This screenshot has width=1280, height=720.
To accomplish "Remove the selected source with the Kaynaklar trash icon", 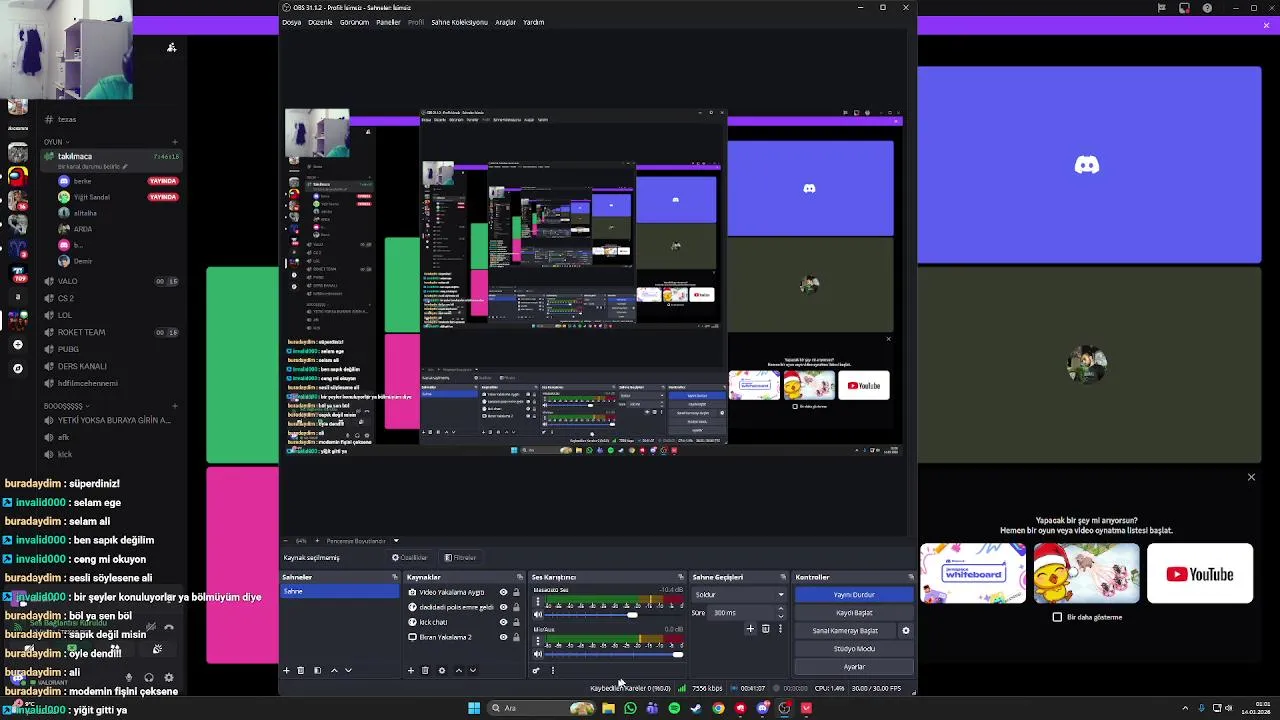I will (x=425, y=670).
